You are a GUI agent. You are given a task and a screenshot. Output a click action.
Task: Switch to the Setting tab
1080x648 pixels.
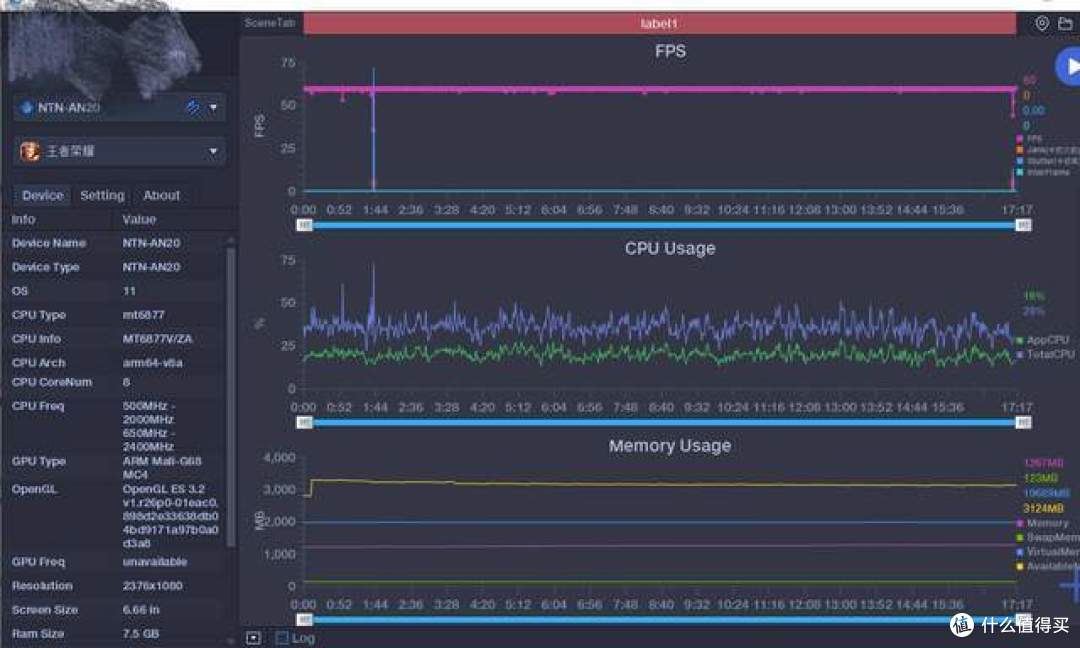102,196
